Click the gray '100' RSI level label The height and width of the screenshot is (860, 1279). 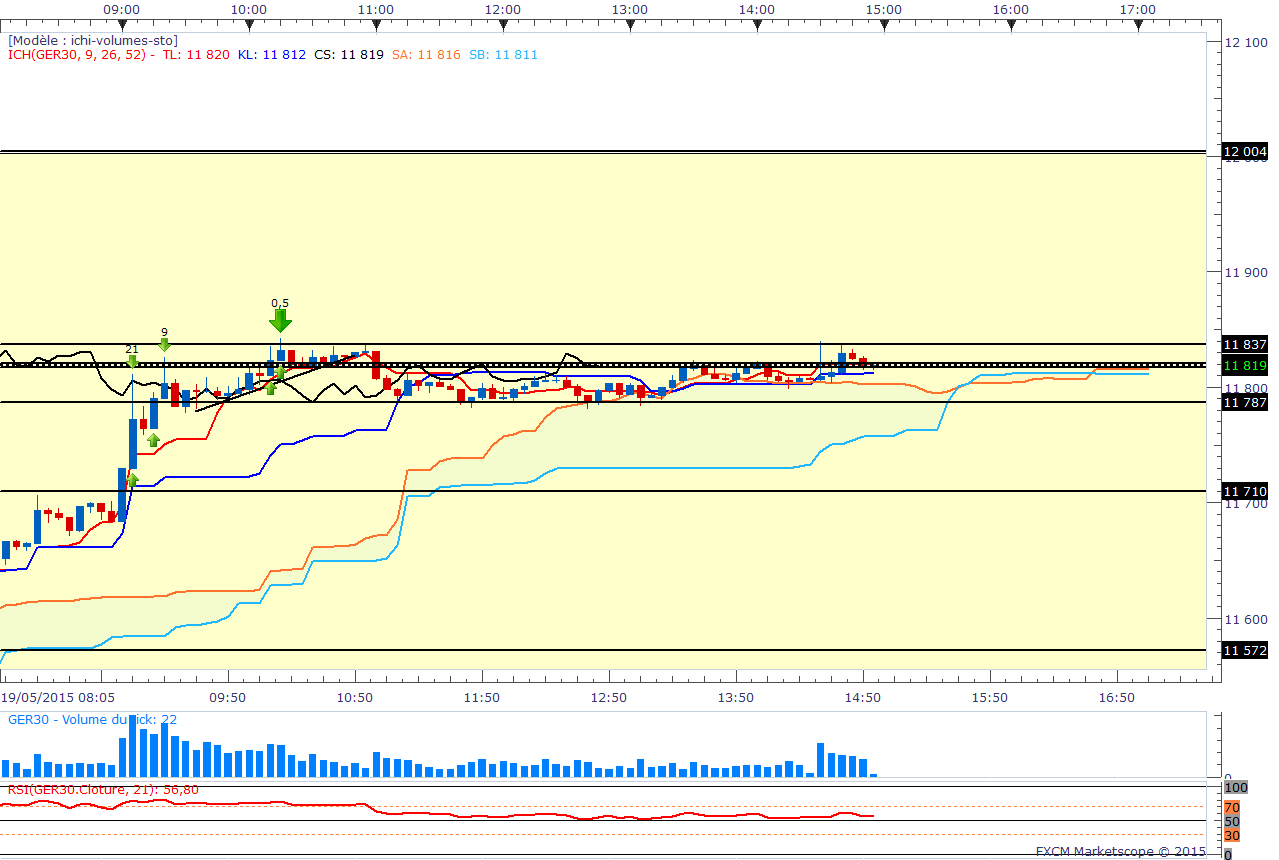1236,788
